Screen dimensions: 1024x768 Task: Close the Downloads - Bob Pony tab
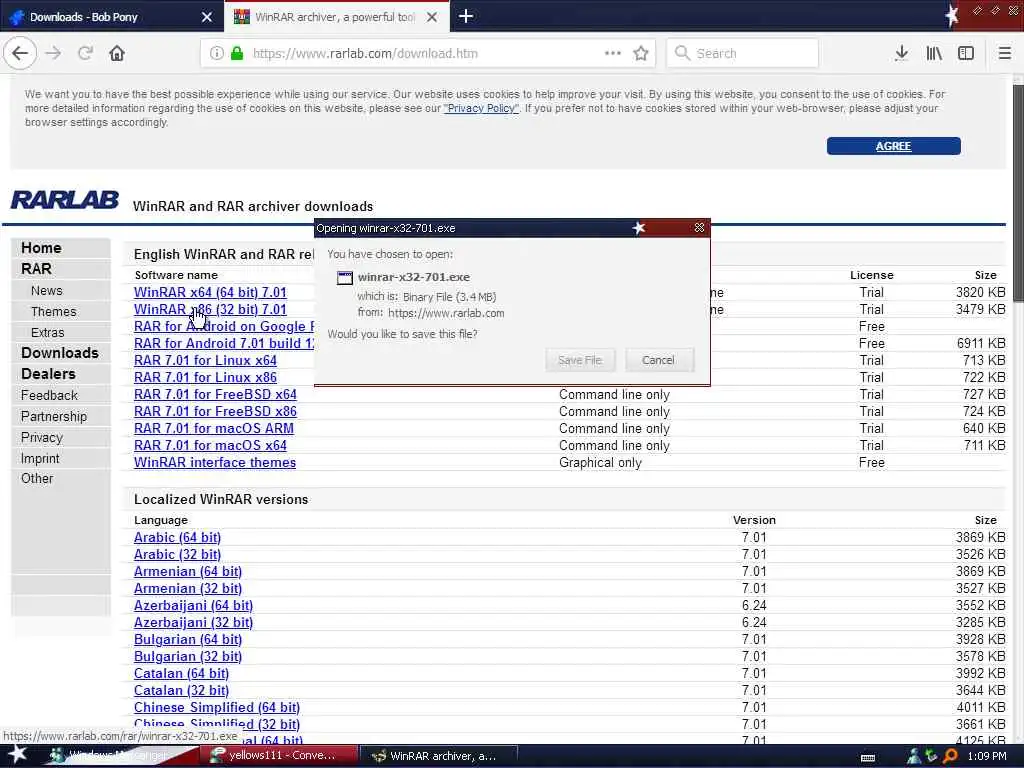point(207,17)
